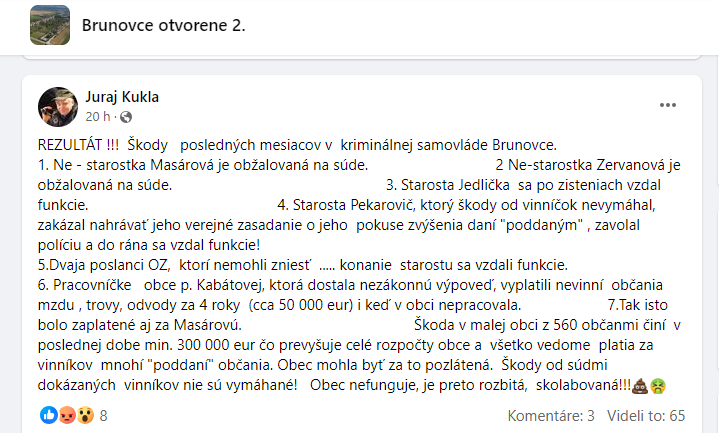Expand the comments via Komentáre: 3

pyautogui.click(x=551, y=414)
